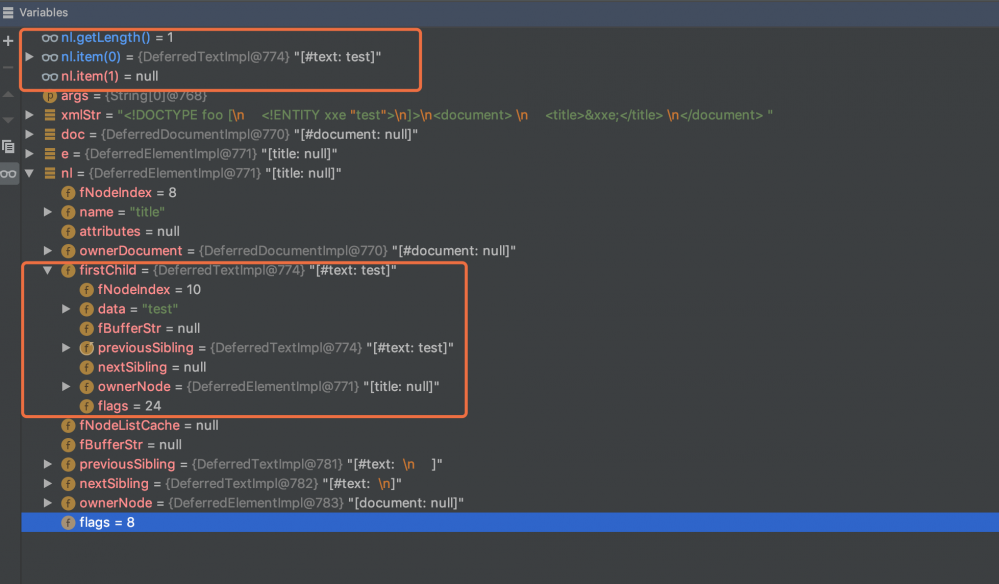Click the "[#document: null]" value of doc
The image size is (999, 584).
pyautogui.click(x=356, y=134)
